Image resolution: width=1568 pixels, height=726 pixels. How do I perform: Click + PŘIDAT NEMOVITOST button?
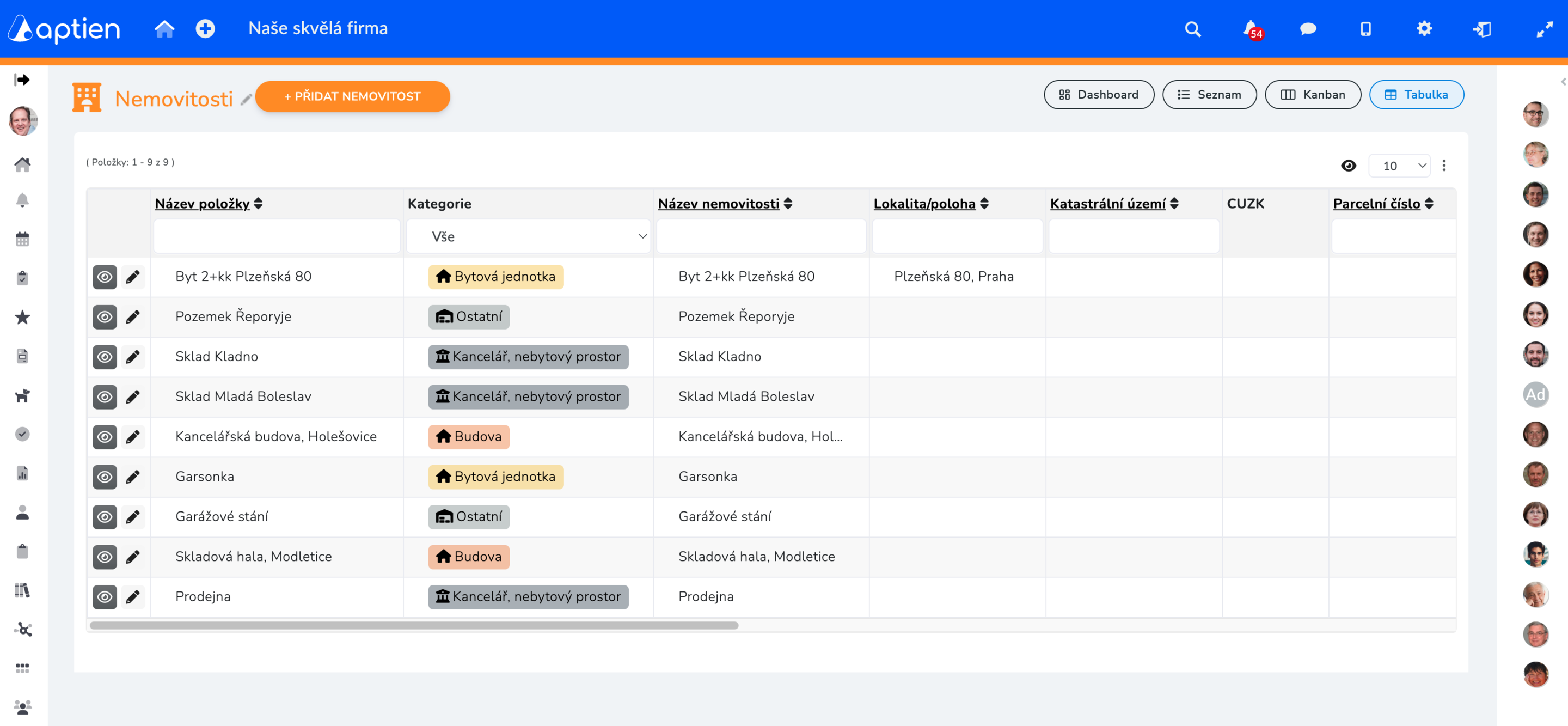352,96
